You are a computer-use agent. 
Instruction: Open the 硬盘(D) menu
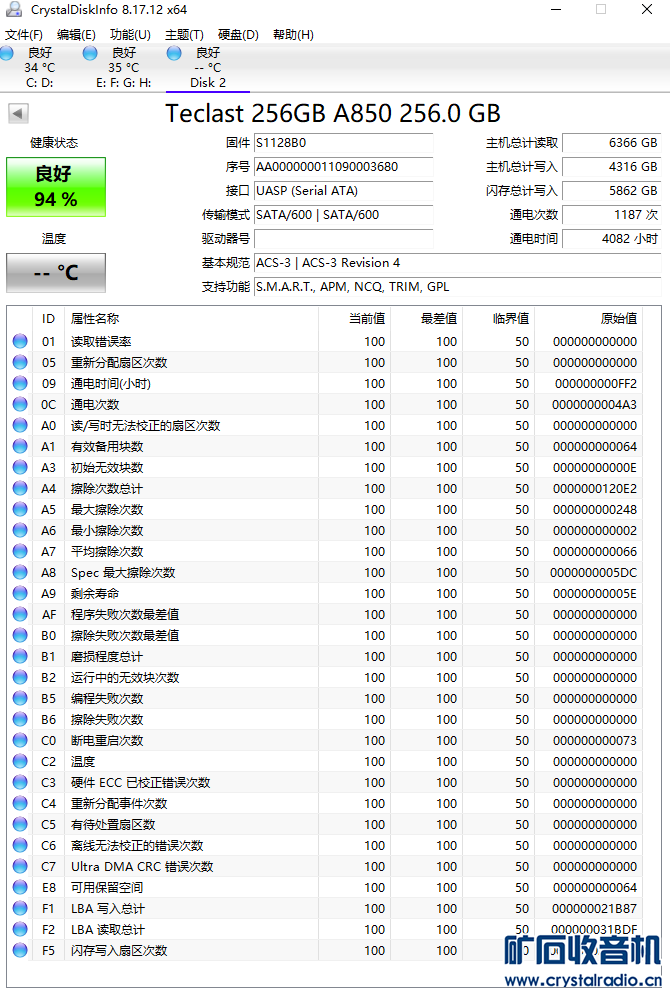tap(238, 35)
